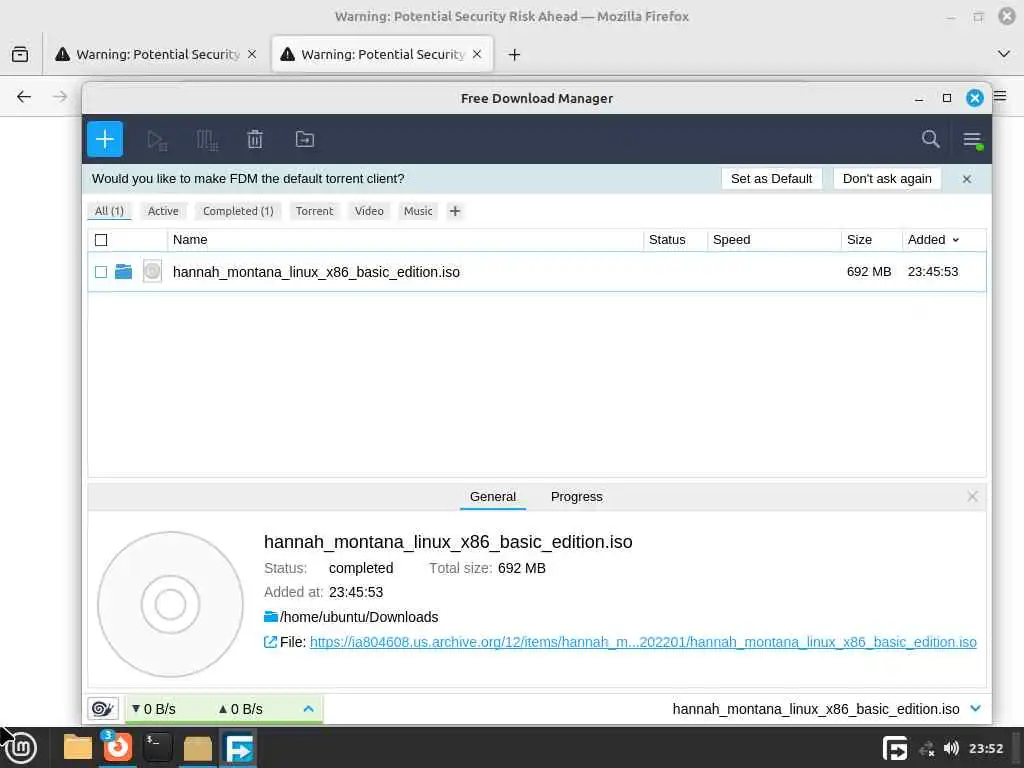Collapse details with bottom-right down chevron
Viewport: 1024px width, 768px height.
(x=976, y=709)
